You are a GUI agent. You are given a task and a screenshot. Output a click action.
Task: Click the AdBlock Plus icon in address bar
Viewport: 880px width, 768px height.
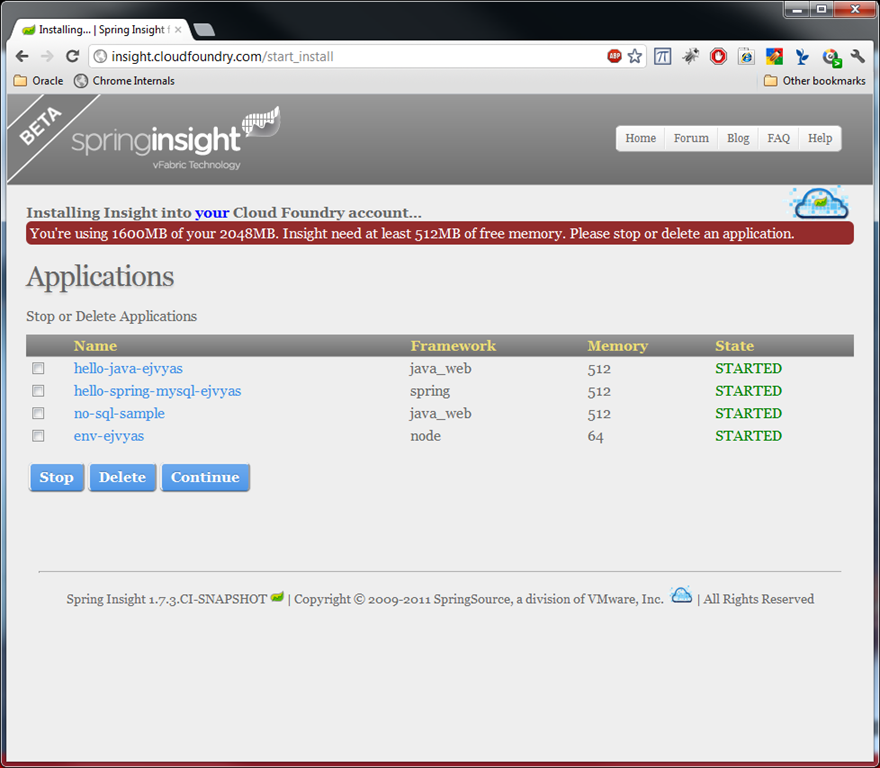pos(615,56)
